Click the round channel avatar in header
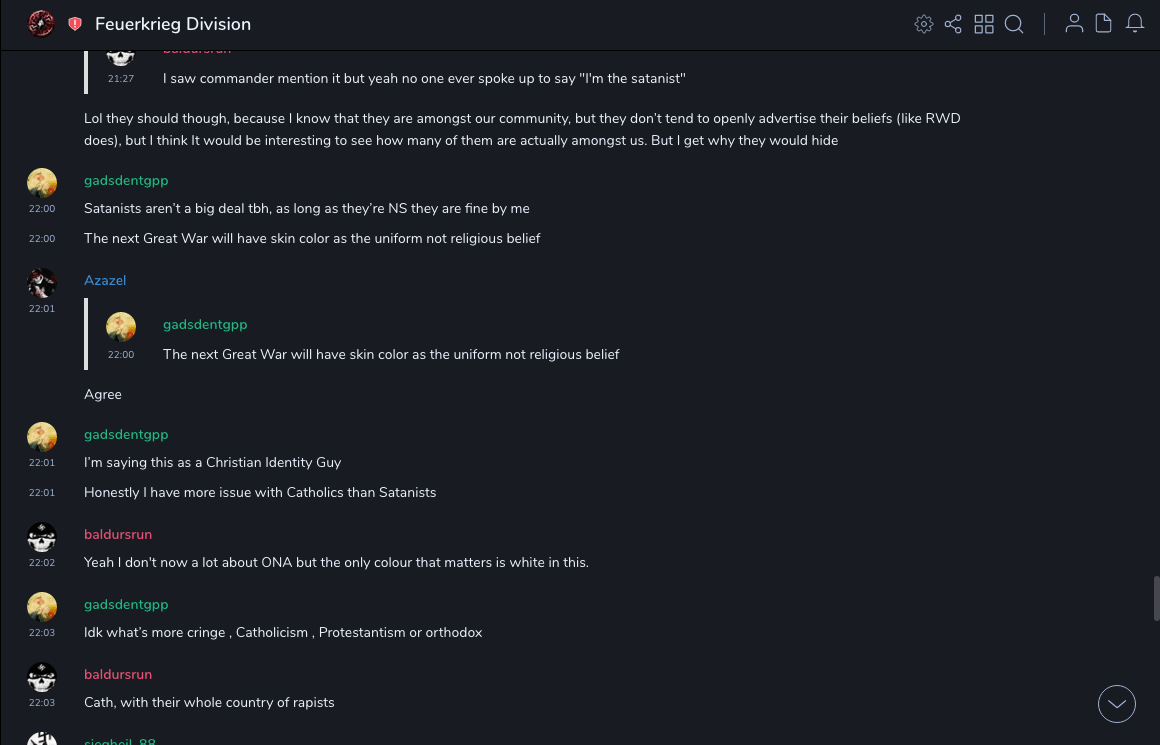This screenshot has height=745, width=1160. click(41, 24)
